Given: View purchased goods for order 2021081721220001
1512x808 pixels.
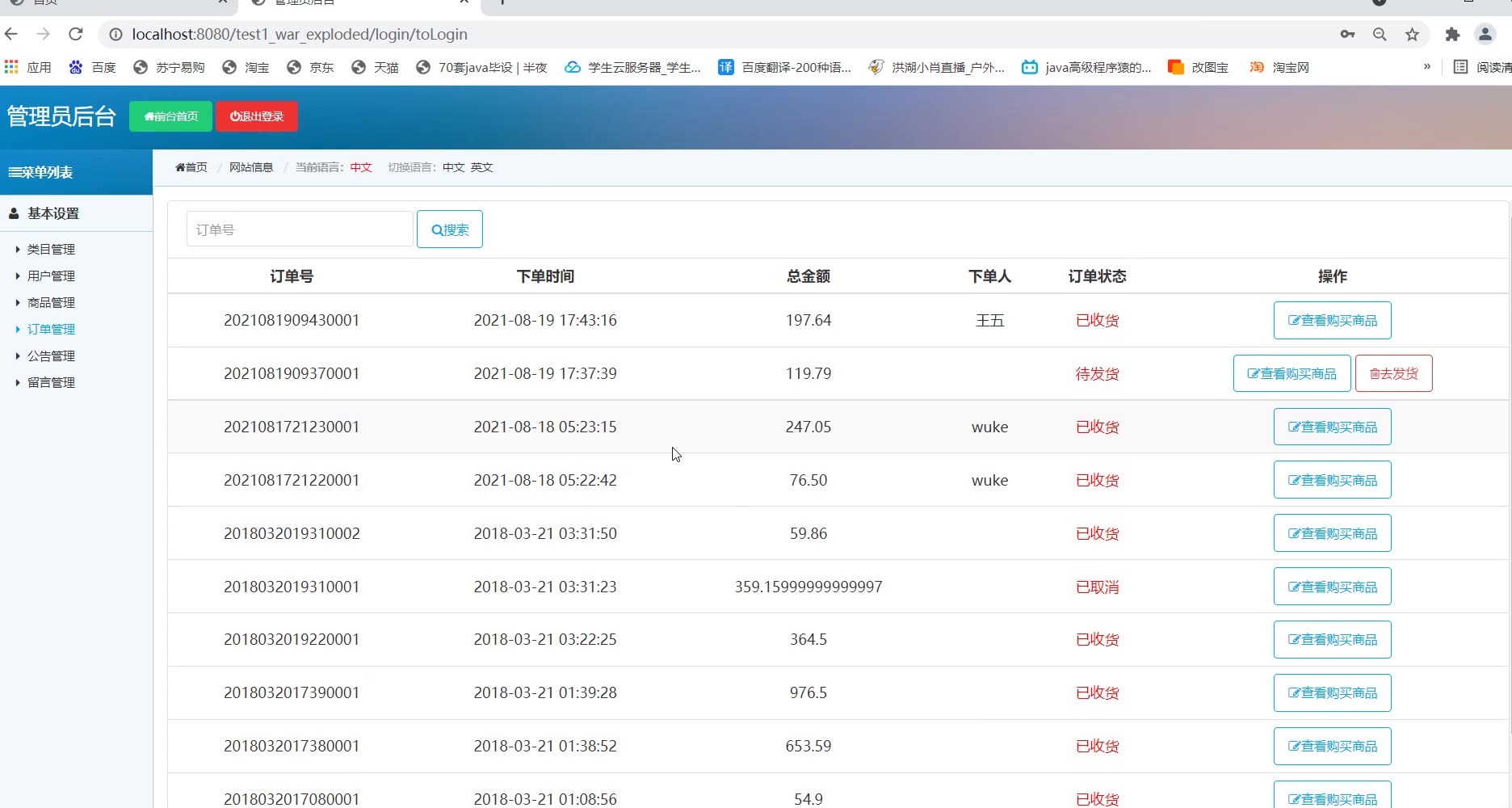Looking at the screenshot, I should coord(1332,480).
